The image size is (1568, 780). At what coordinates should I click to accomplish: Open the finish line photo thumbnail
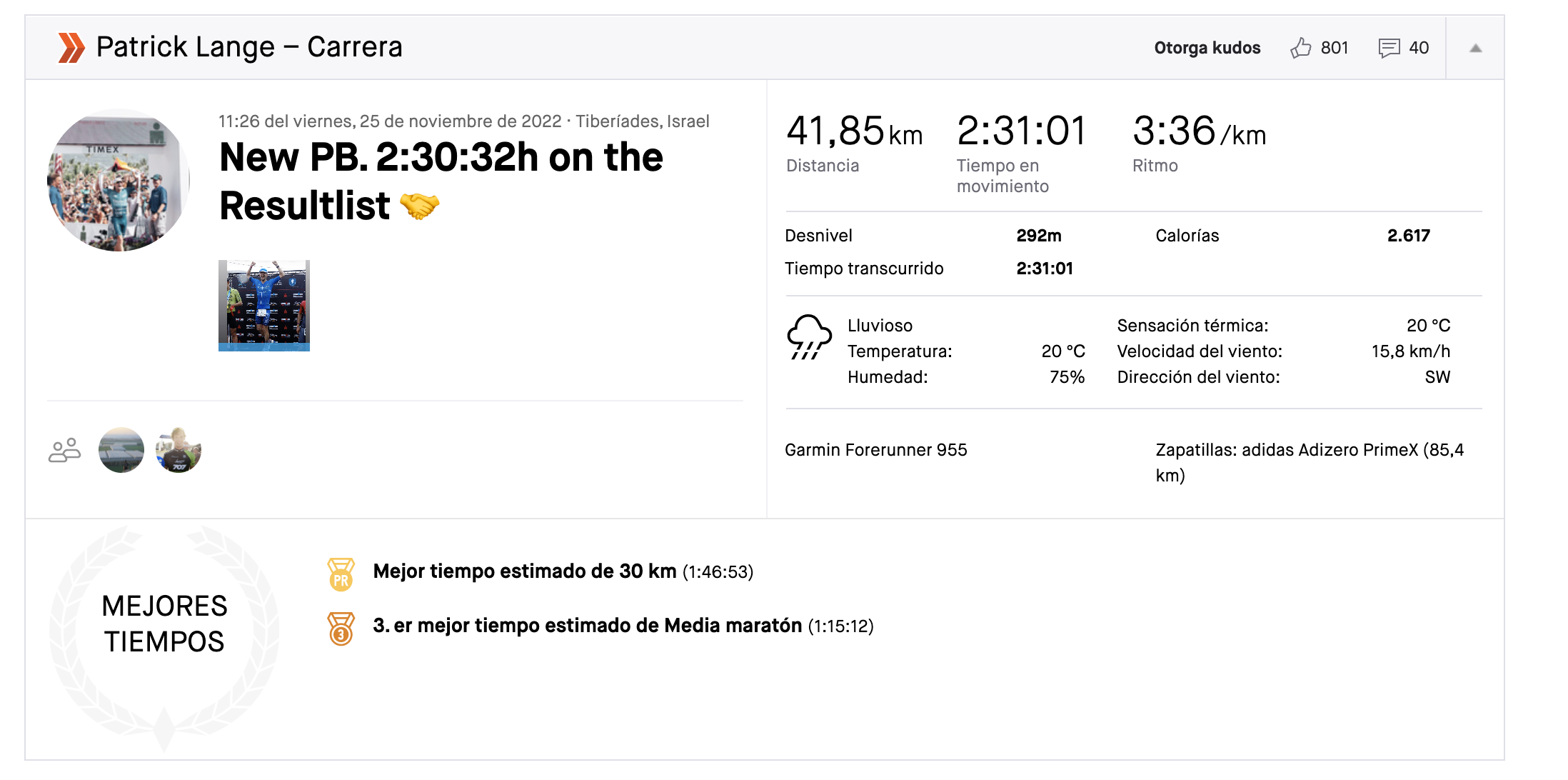click(x=264, y=306)
